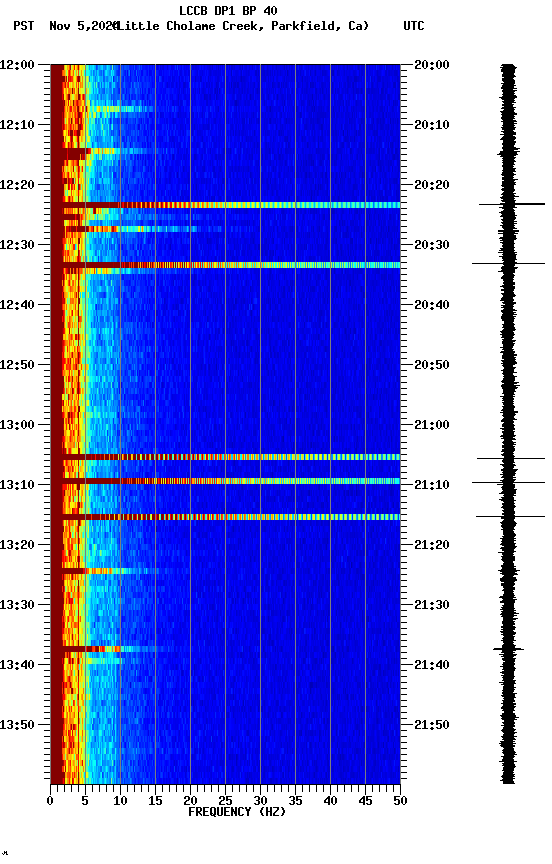552x864 pixels.
Task: Click the '20' frequency axis tick label
Action: (x=190, y=801)
